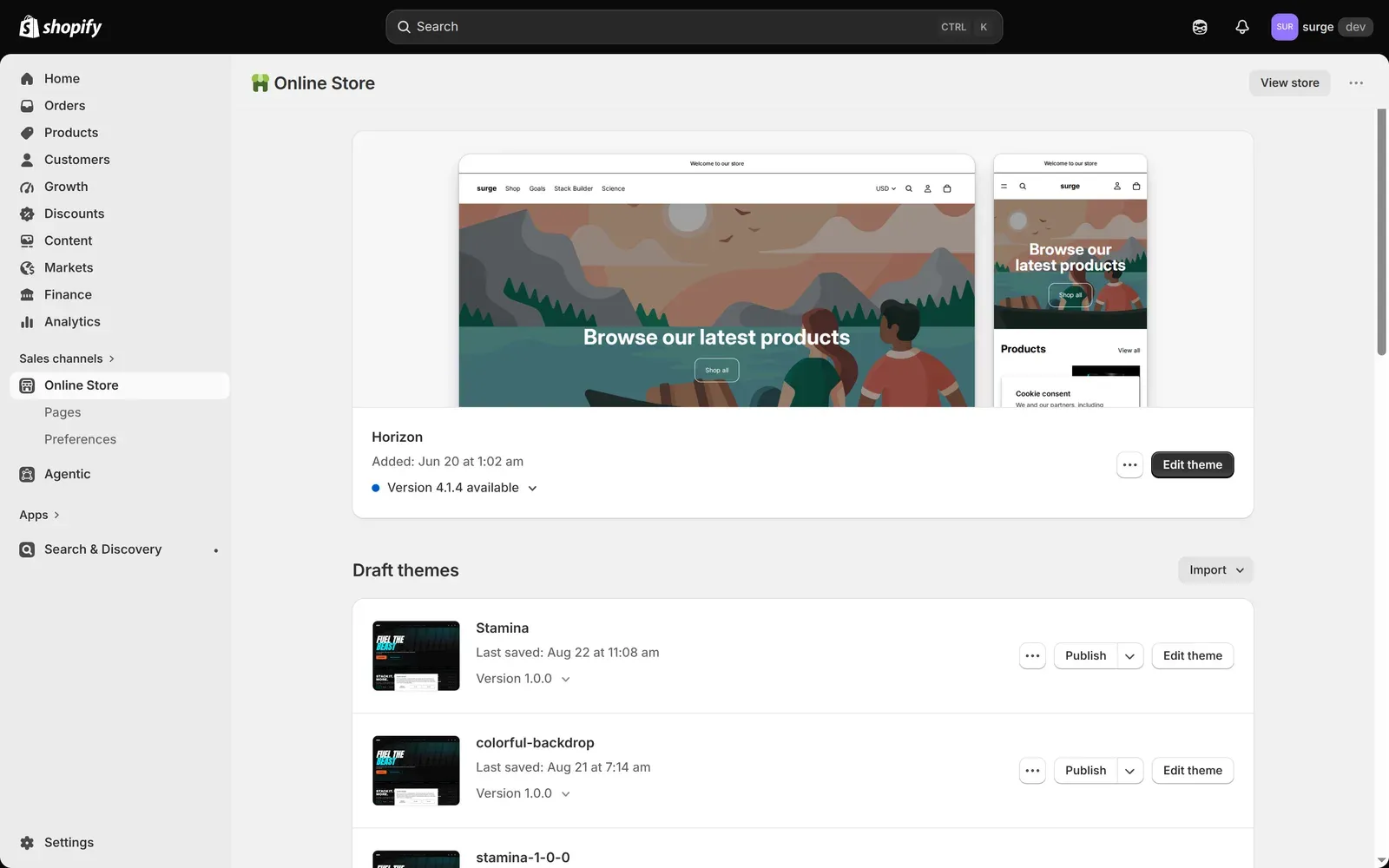The width and height of the screenshot is (1389, 868).
Task: Open Markets in the sidebar
Action: pos(120,267)
